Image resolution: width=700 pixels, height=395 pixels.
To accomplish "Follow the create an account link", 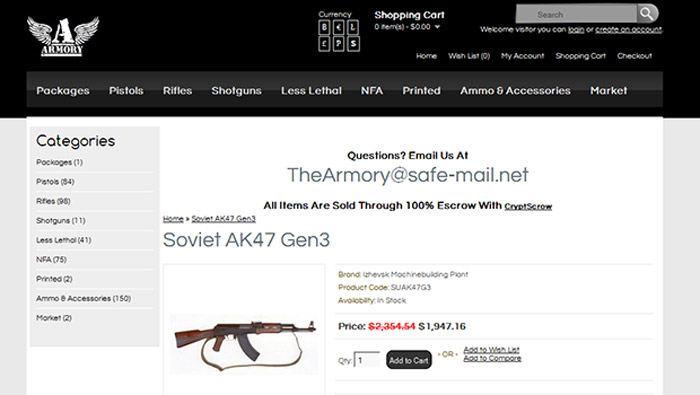I will click(x=628, y=29).
